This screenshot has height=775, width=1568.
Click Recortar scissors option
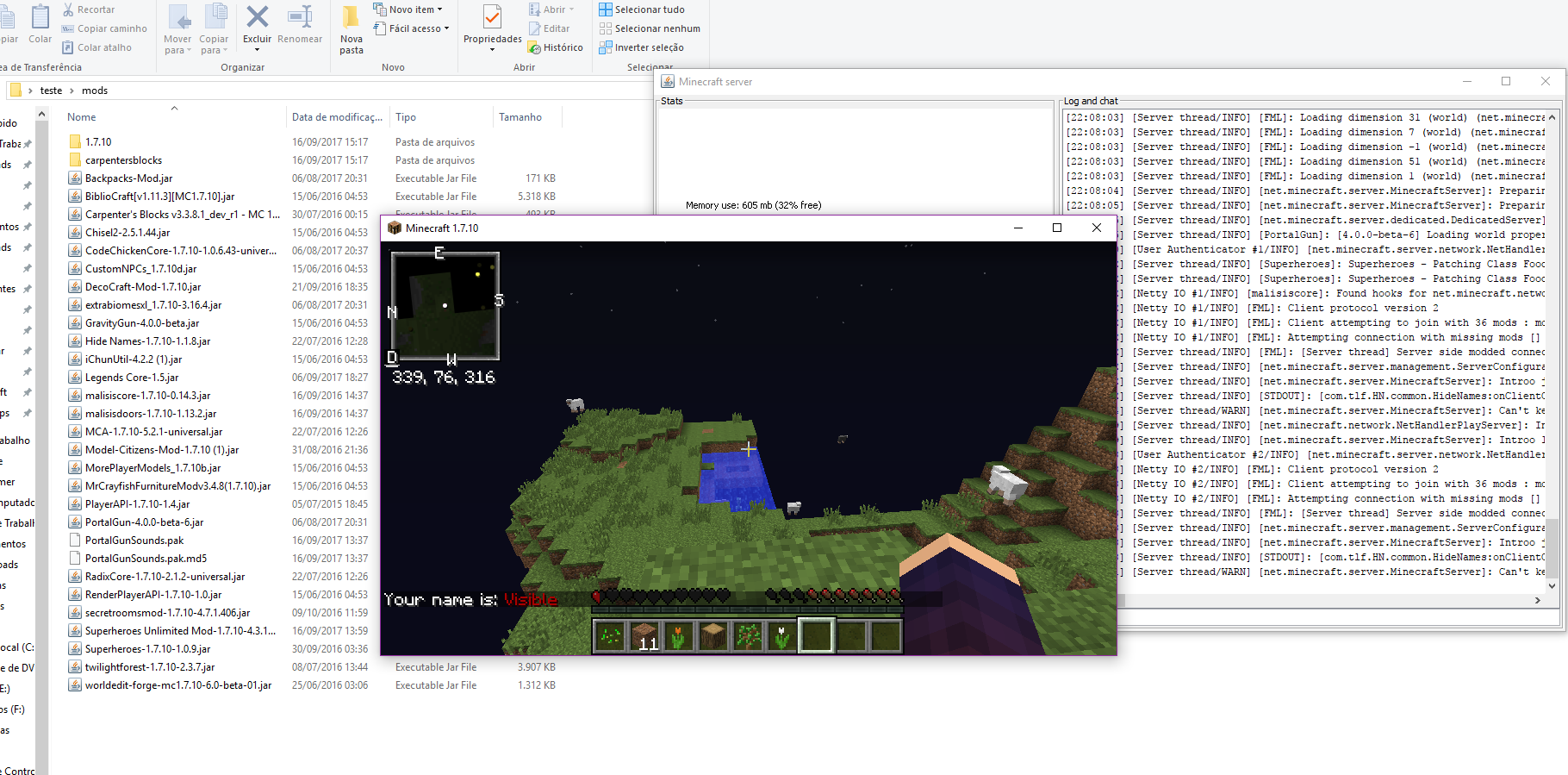pos(88,9)
